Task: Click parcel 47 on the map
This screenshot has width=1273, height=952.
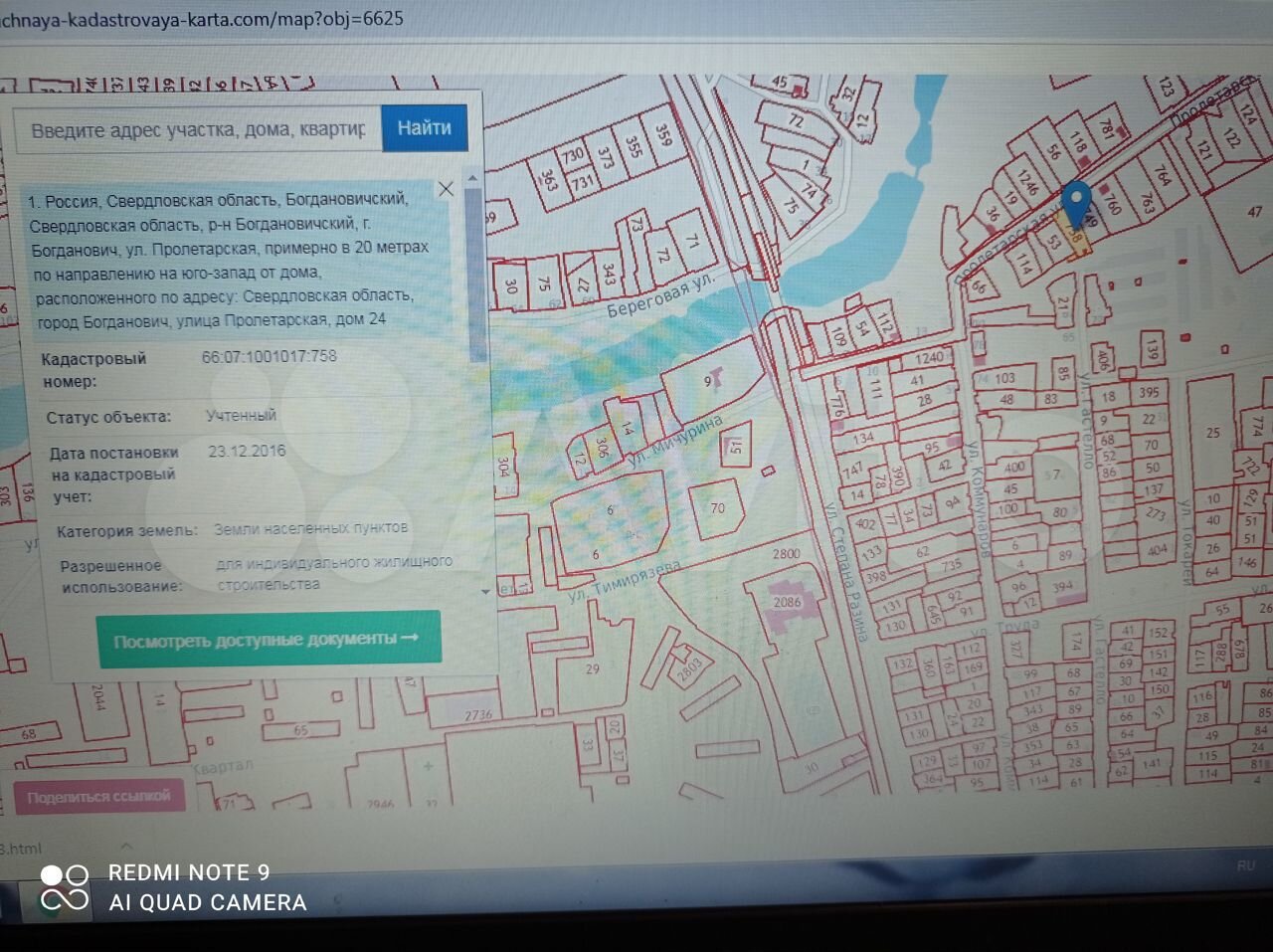Action: tap(1254, 211)
